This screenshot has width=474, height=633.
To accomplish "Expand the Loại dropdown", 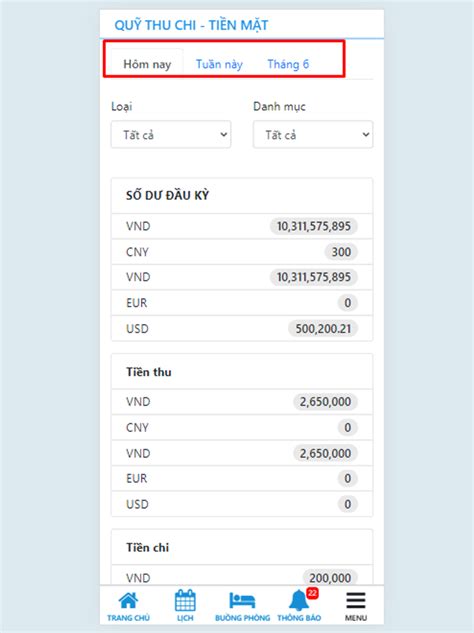I will tap(171, 134).
